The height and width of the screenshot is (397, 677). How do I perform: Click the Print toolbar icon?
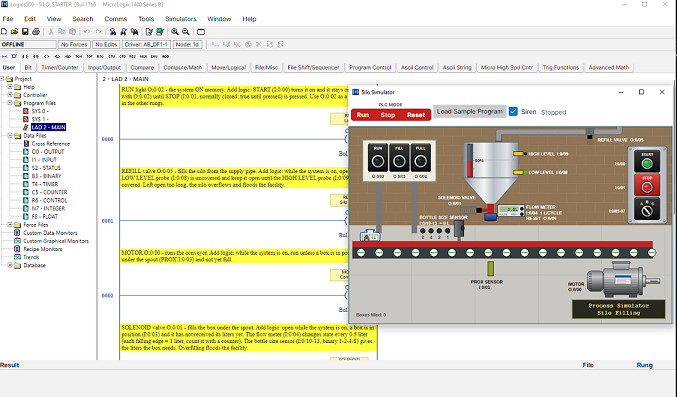36,32
